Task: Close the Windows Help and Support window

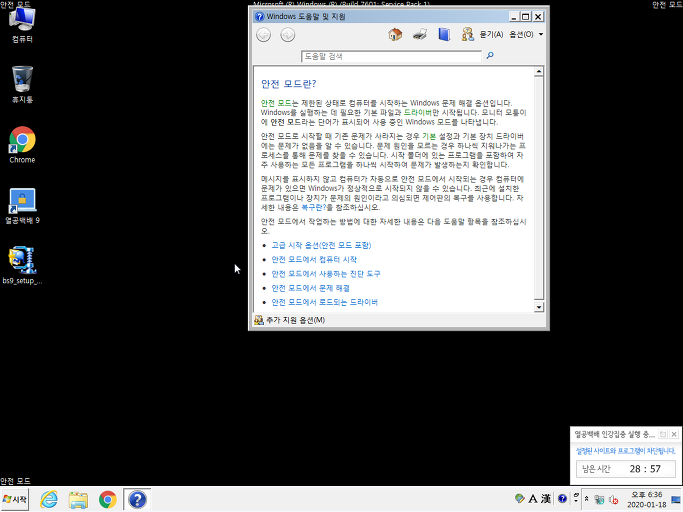Action: pyautogui.click(x=538, y=17)
